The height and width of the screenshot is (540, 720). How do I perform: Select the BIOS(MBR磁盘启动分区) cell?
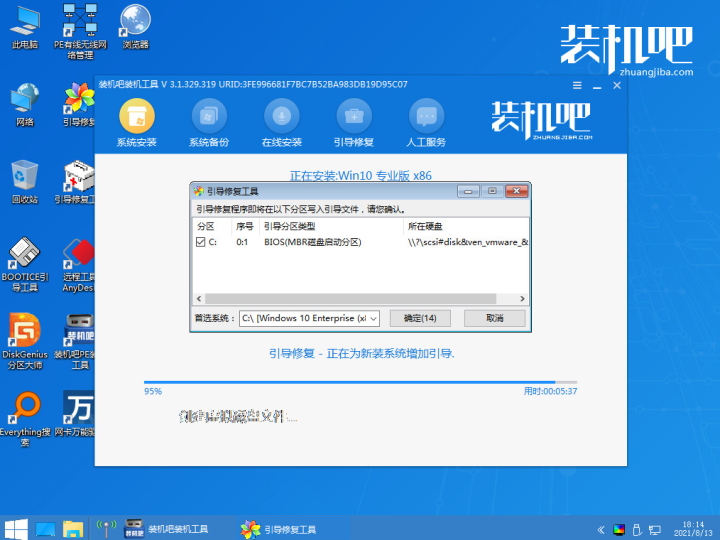pos(313,242)
